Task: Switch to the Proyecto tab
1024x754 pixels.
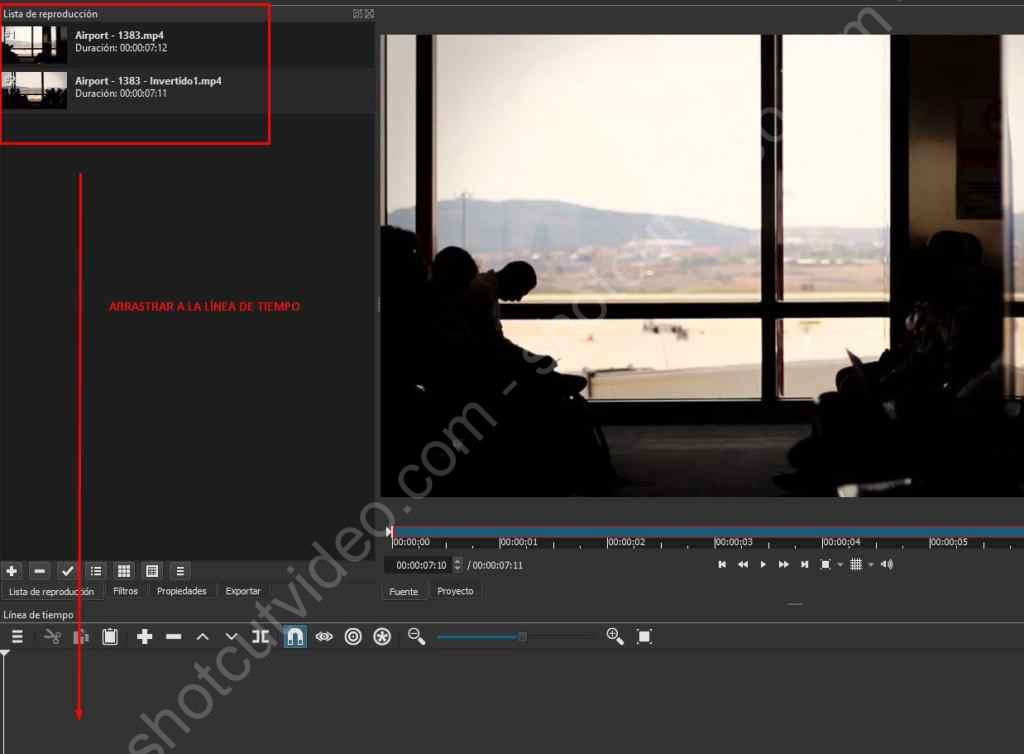Action: [x=455, y=591]
